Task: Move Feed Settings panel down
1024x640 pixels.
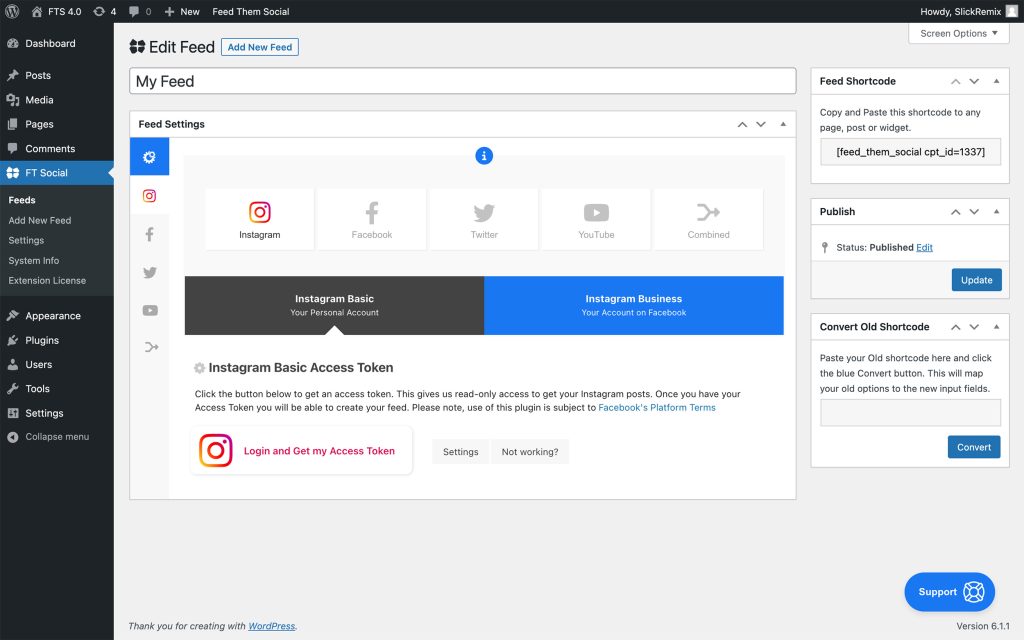Action: click(x=761, y=124)
